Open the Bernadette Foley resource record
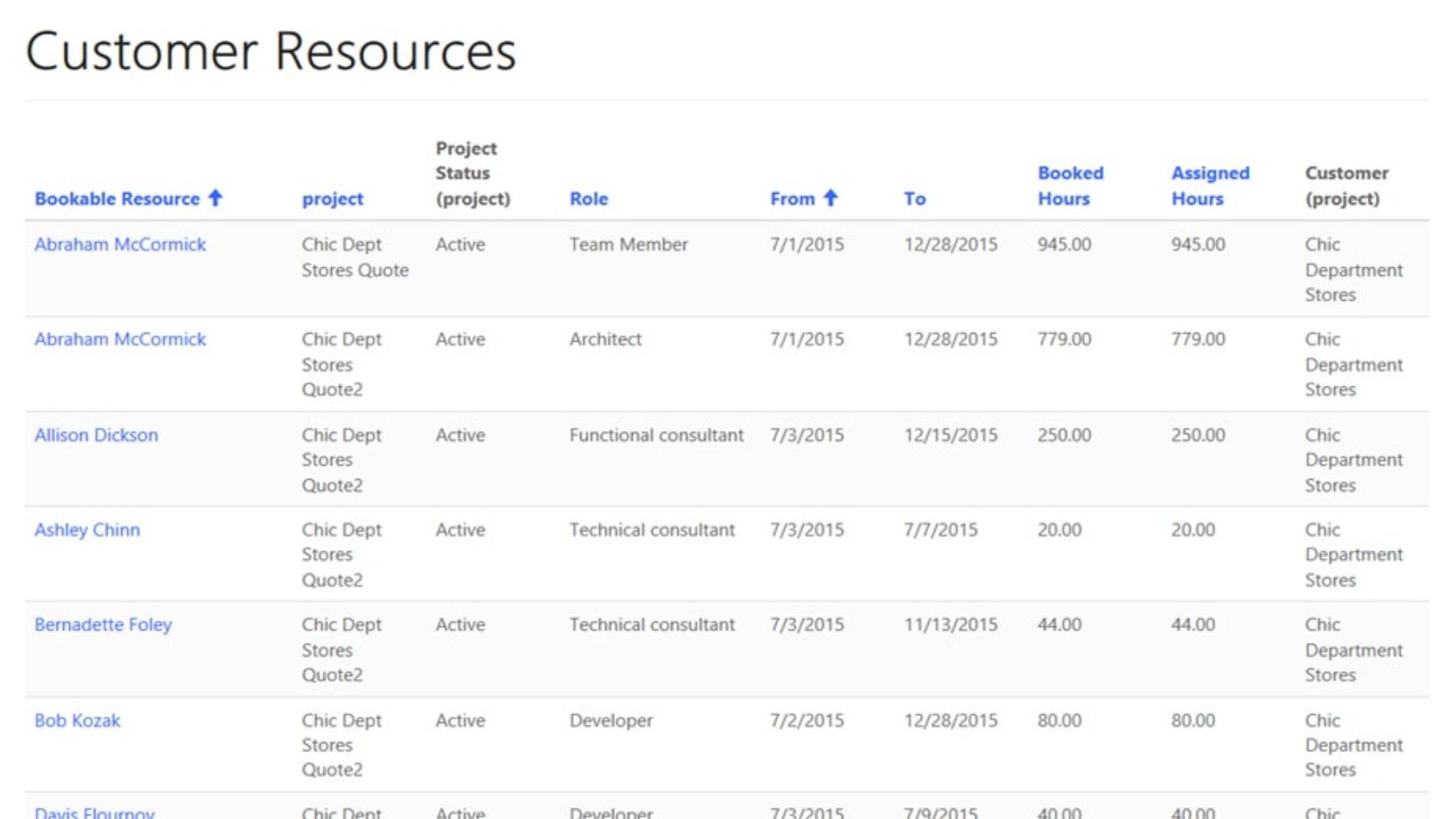The height and width of the screenshot is (819, 1456). click(103, 625)
